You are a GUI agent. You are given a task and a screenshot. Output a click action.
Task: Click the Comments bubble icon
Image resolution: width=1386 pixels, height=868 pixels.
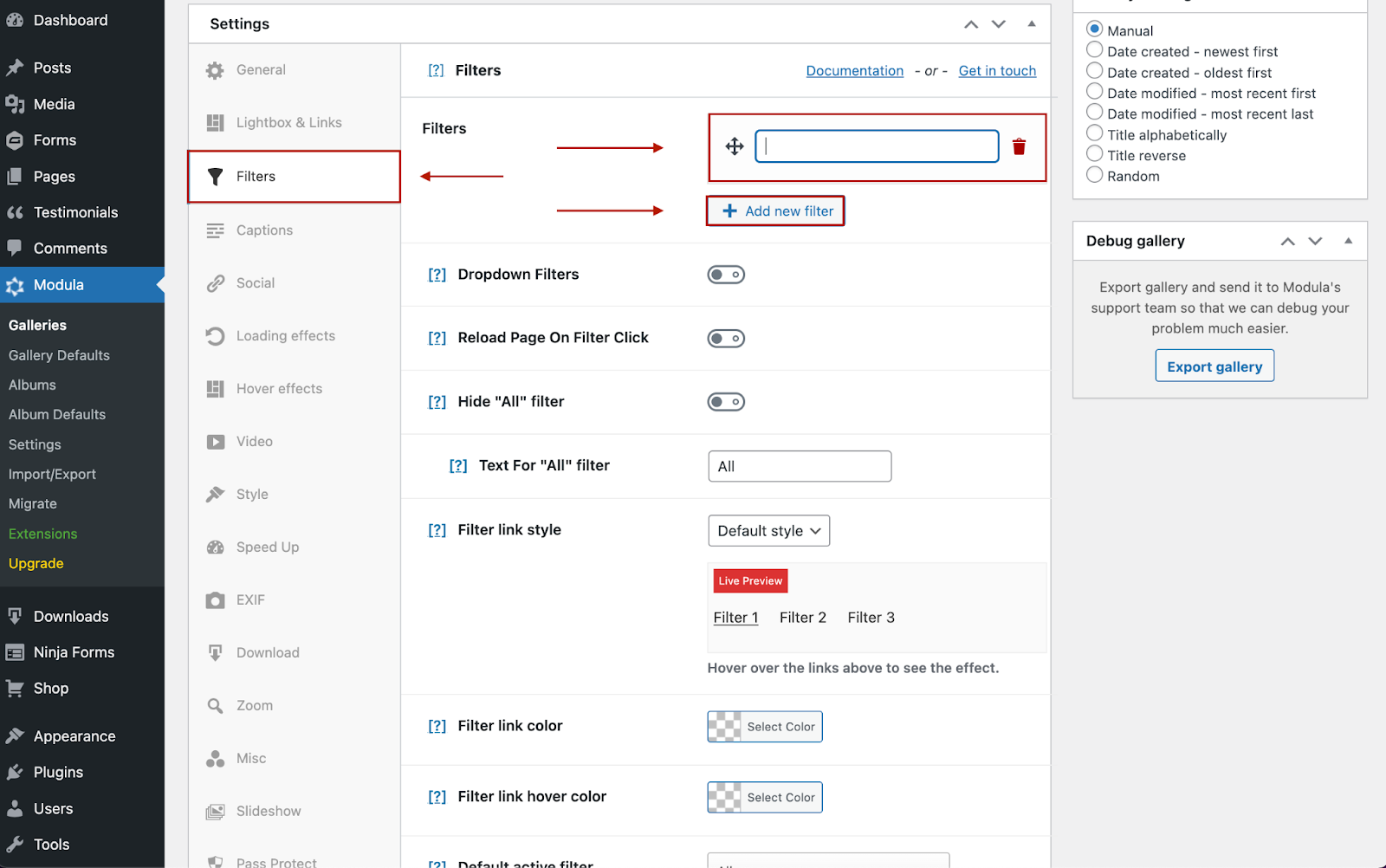(x=15, y=249)
